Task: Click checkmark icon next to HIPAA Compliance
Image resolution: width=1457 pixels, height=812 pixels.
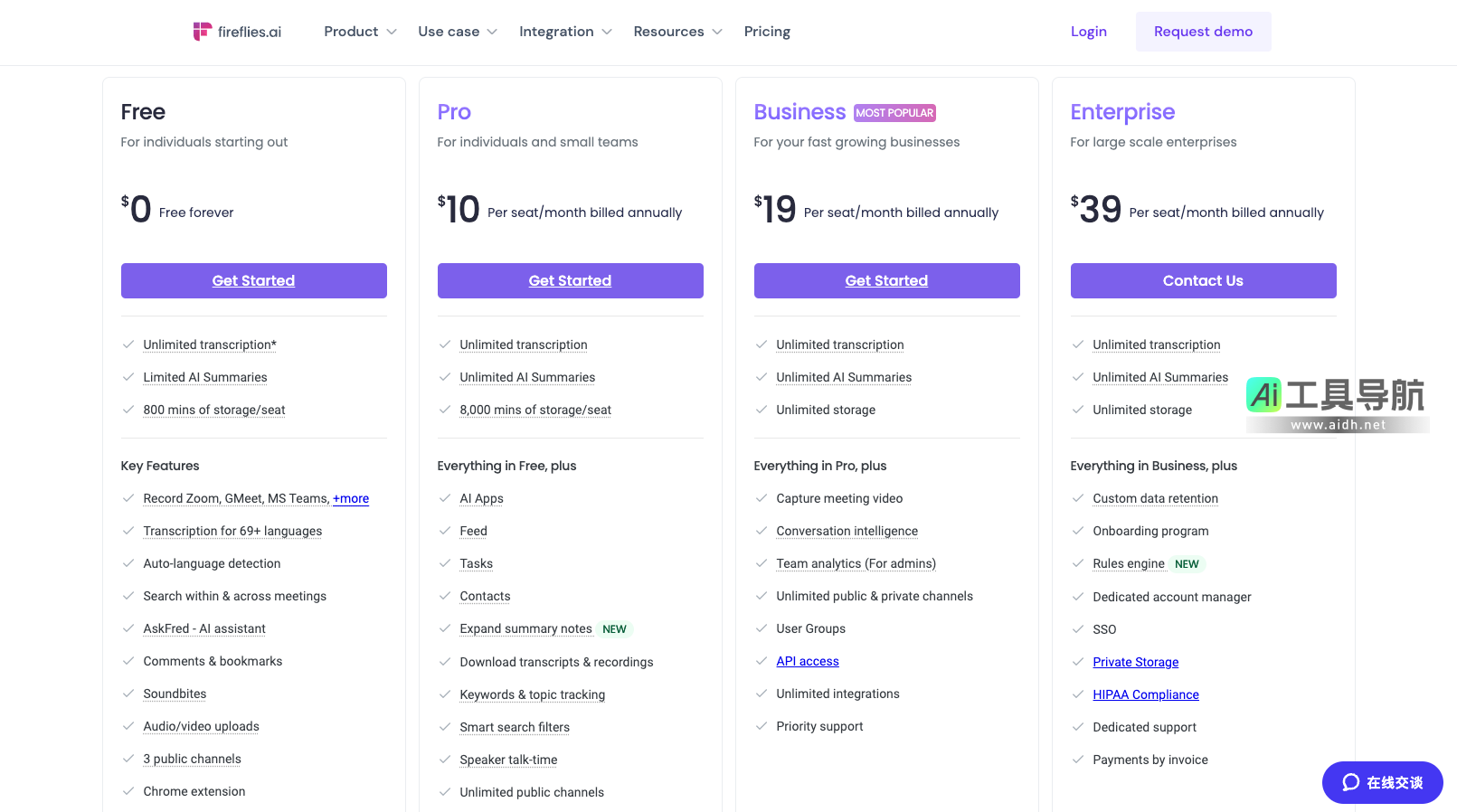Action: [x=1078, y=694]
